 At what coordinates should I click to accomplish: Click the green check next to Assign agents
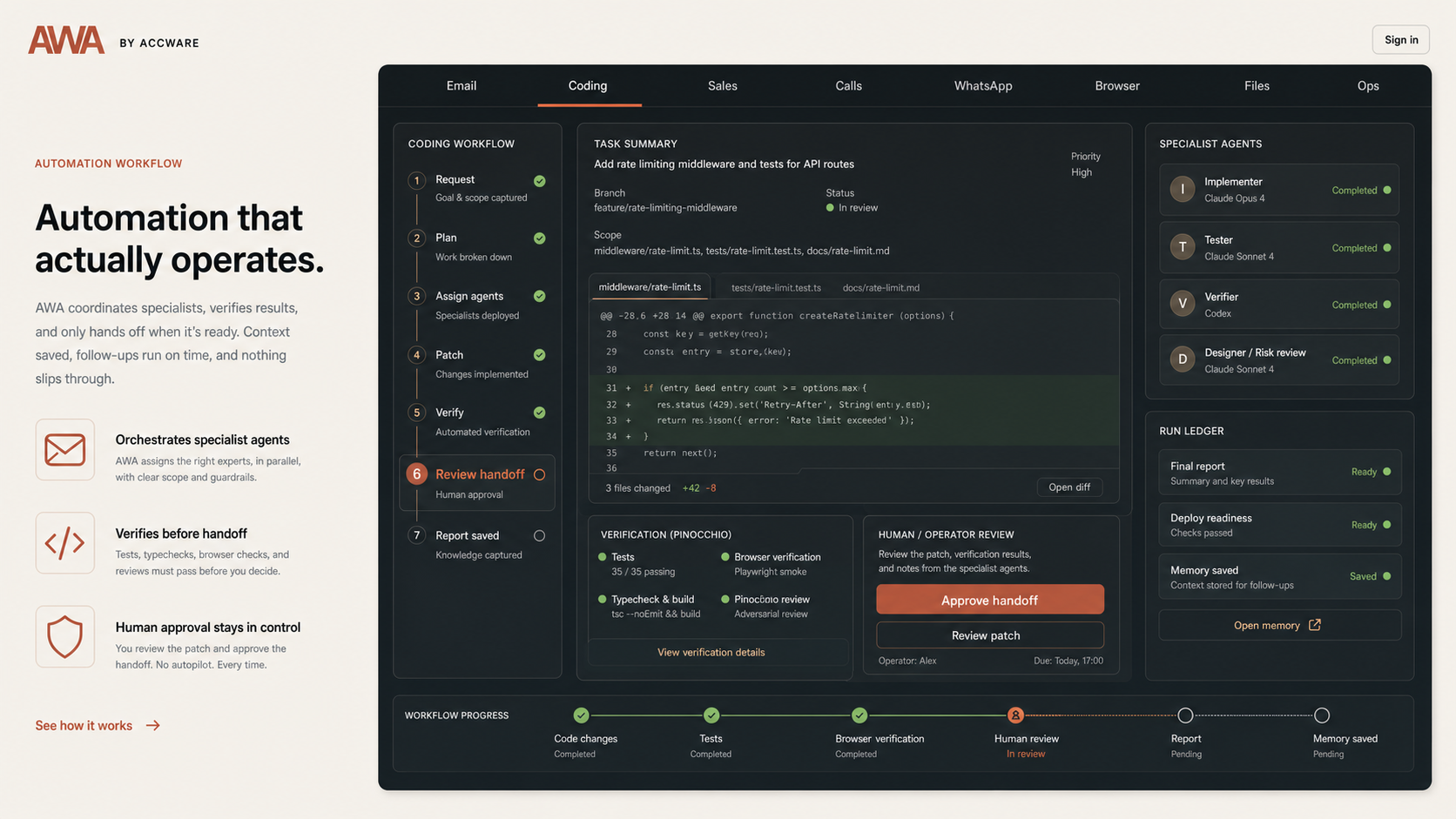click(x=540, y=297)
